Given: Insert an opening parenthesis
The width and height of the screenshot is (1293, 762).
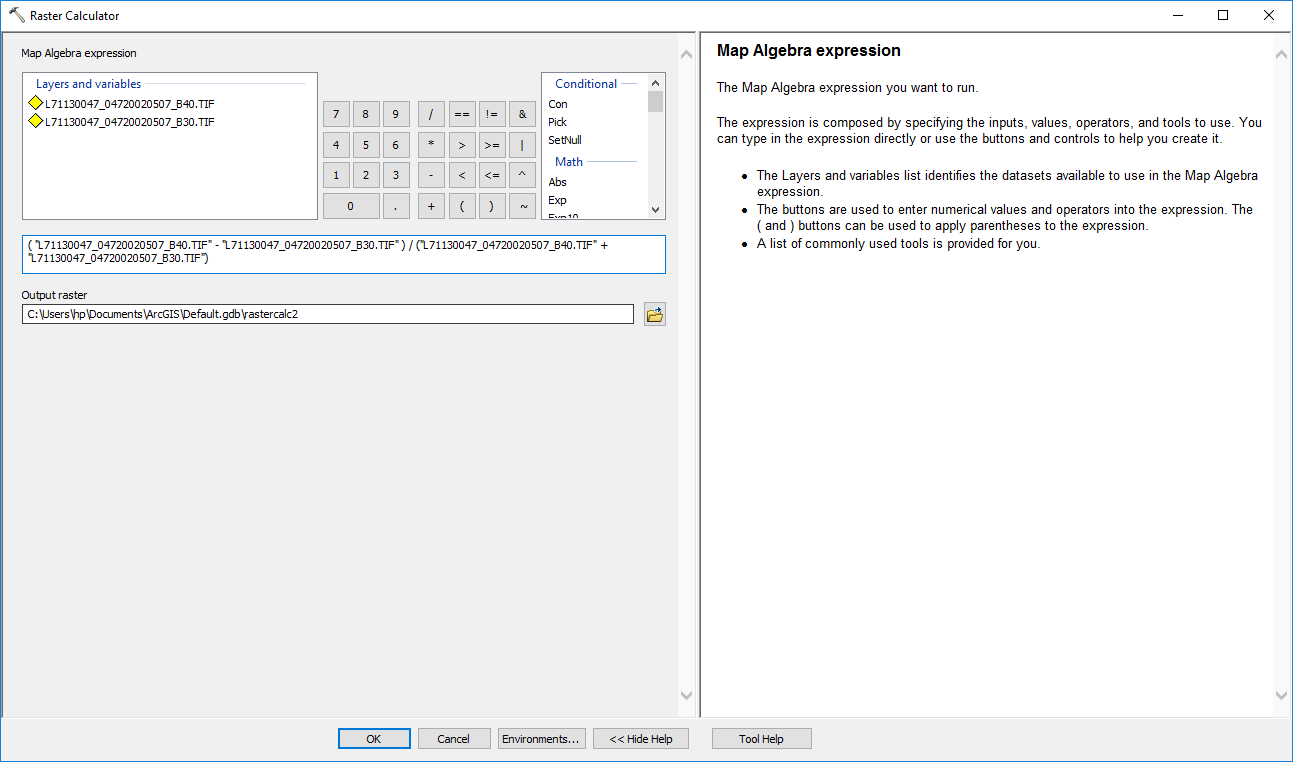Looking at the screenshot, I should (x=461, y=206).
